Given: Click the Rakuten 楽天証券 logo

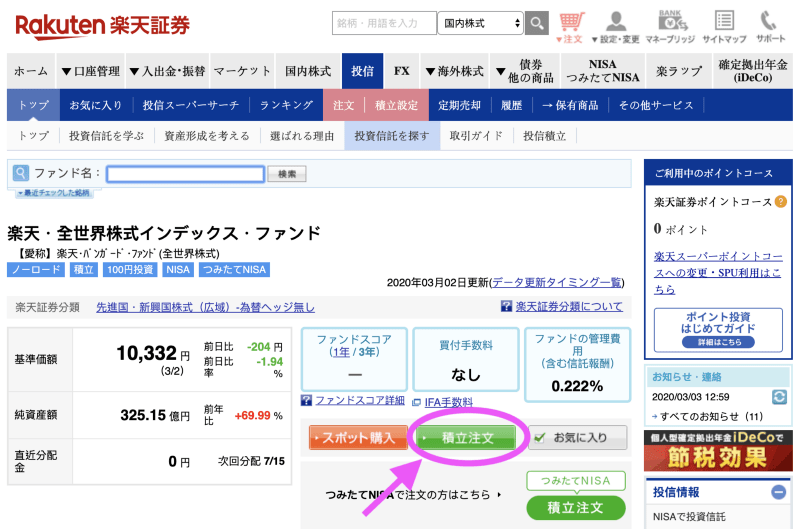Looking at the screenshot, I should click(x=103, y=27).
